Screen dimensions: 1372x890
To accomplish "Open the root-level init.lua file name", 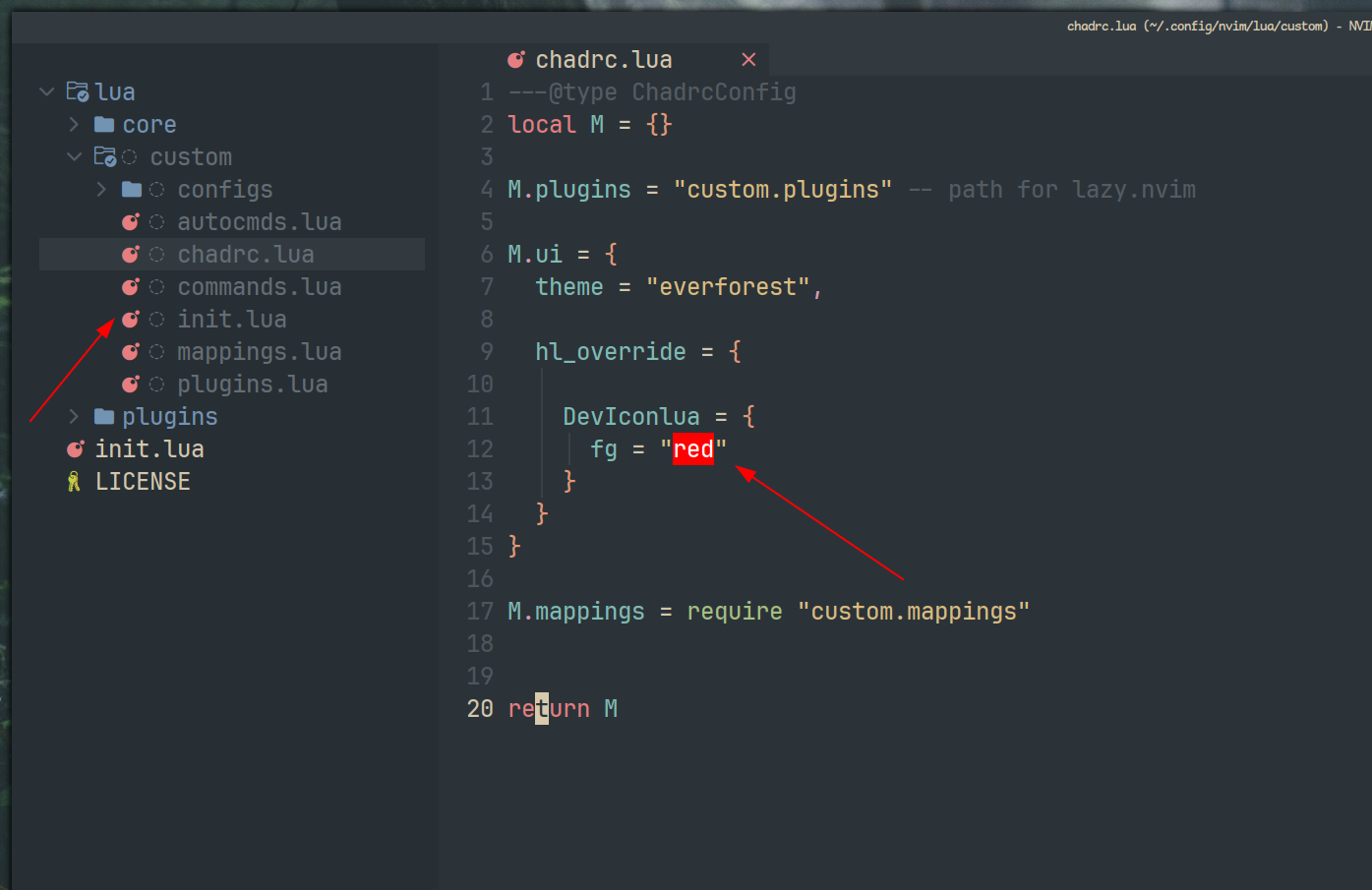I will (x=149, y=449).
